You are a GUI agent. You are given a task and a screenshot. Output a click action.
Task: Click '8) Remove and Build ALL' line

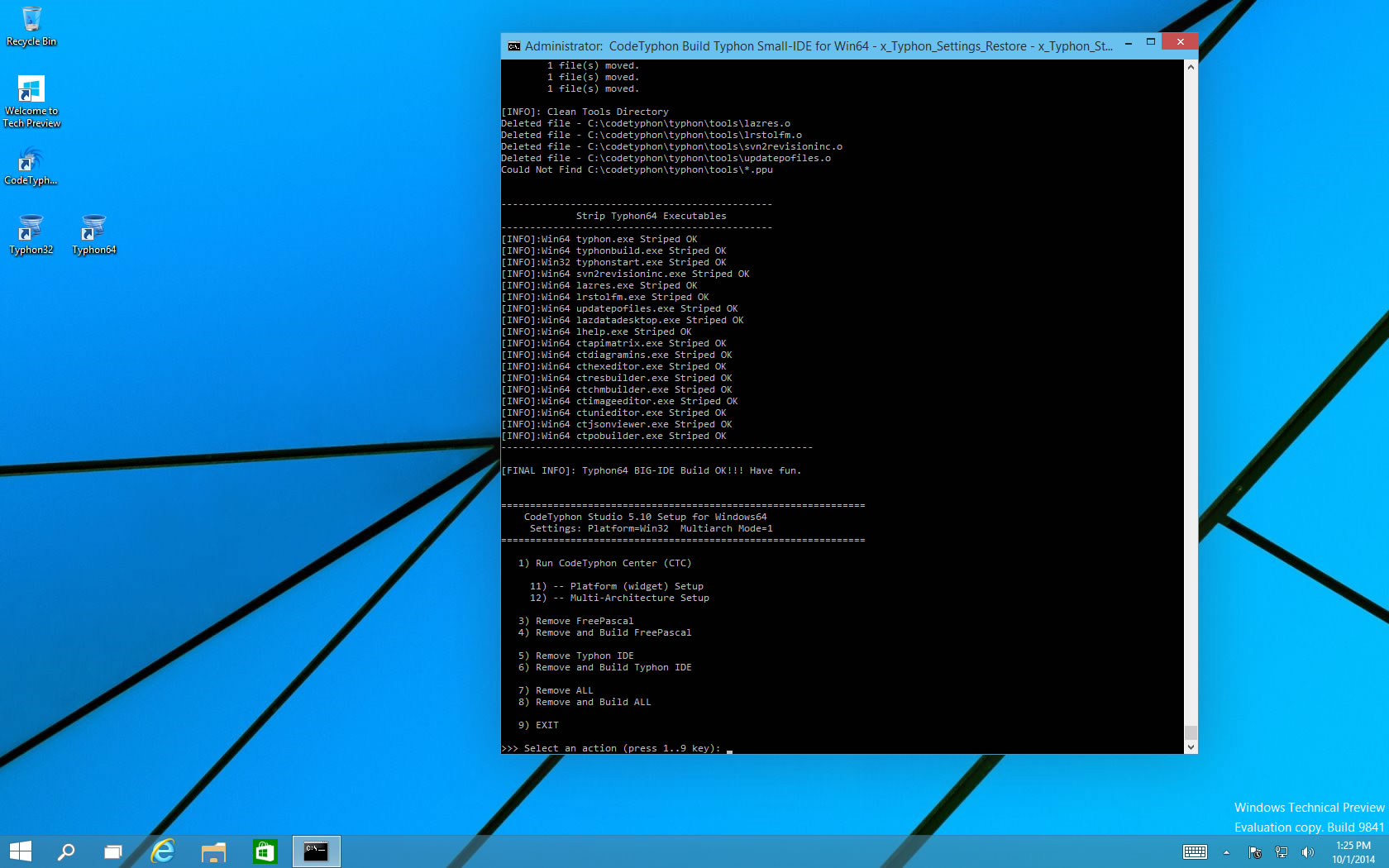pos(585,702)
